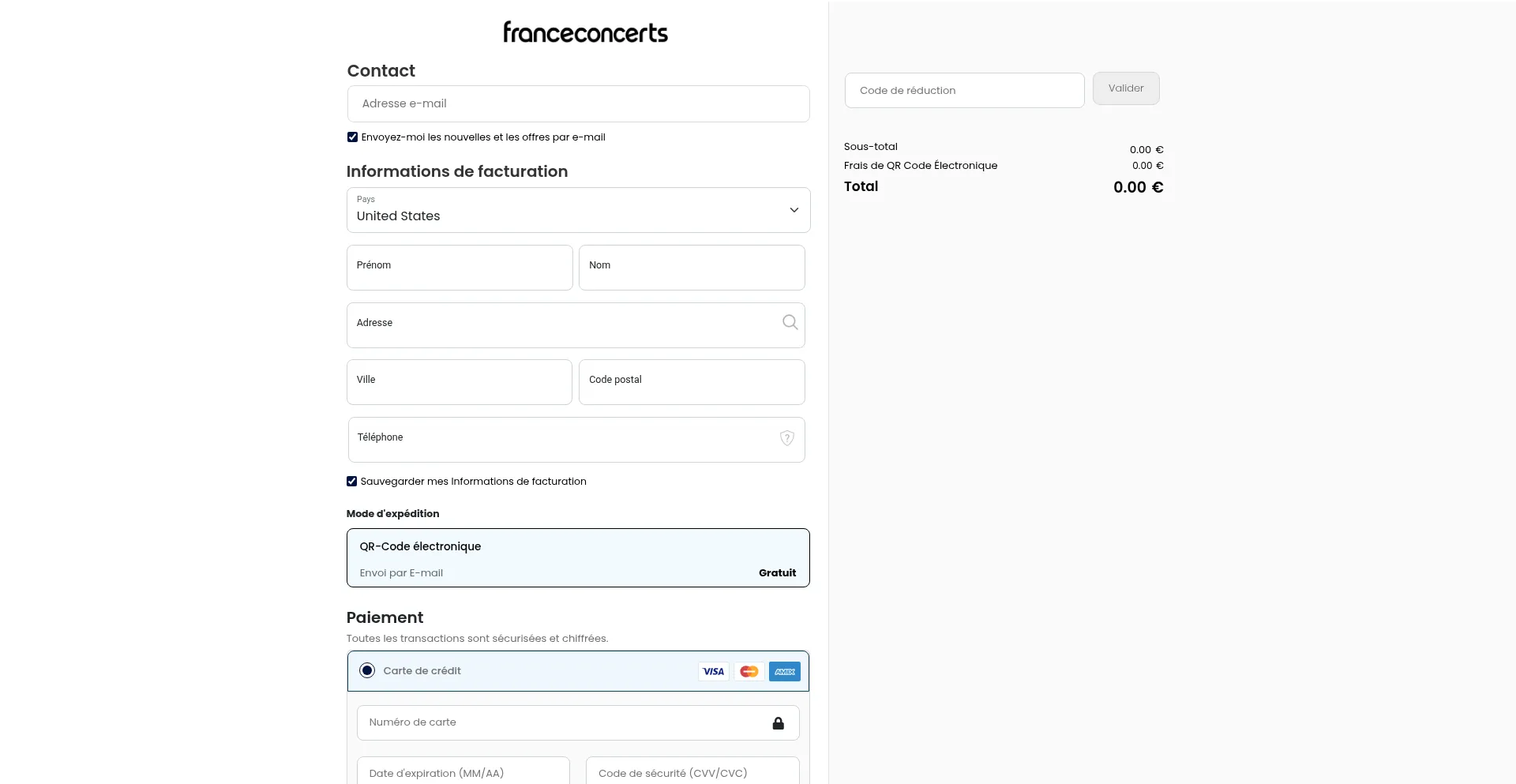Click the chevron arrow on country selector

point(794,210)
